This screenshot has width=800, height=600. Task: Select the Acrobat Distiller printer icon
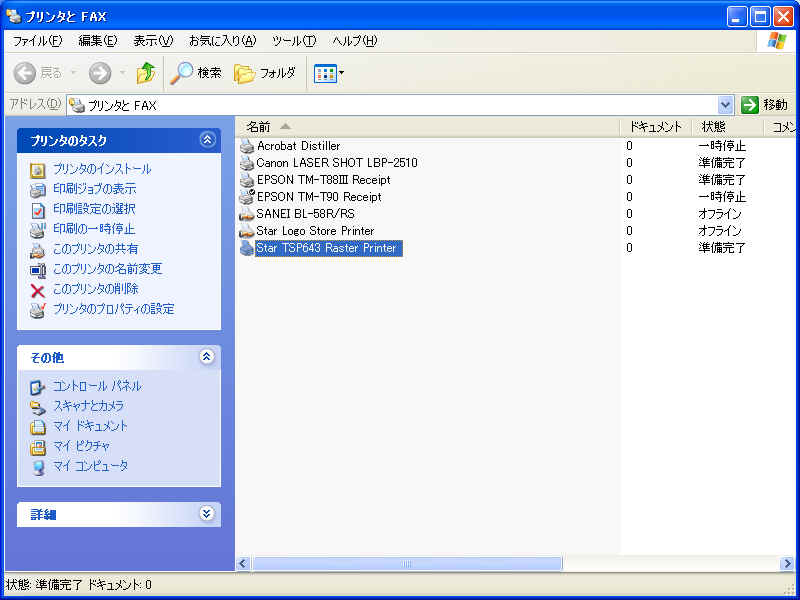[247, 146]
